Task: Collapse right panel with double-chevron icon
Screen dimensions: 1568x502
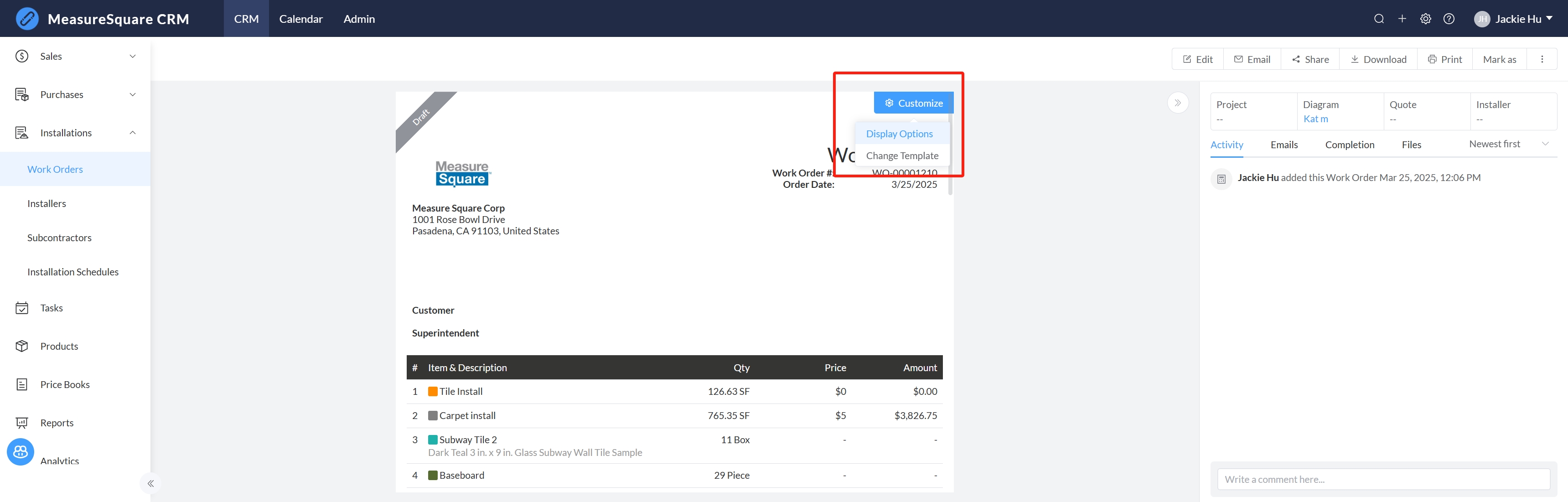Action: pyautogui.click(x=1177, y=103)
